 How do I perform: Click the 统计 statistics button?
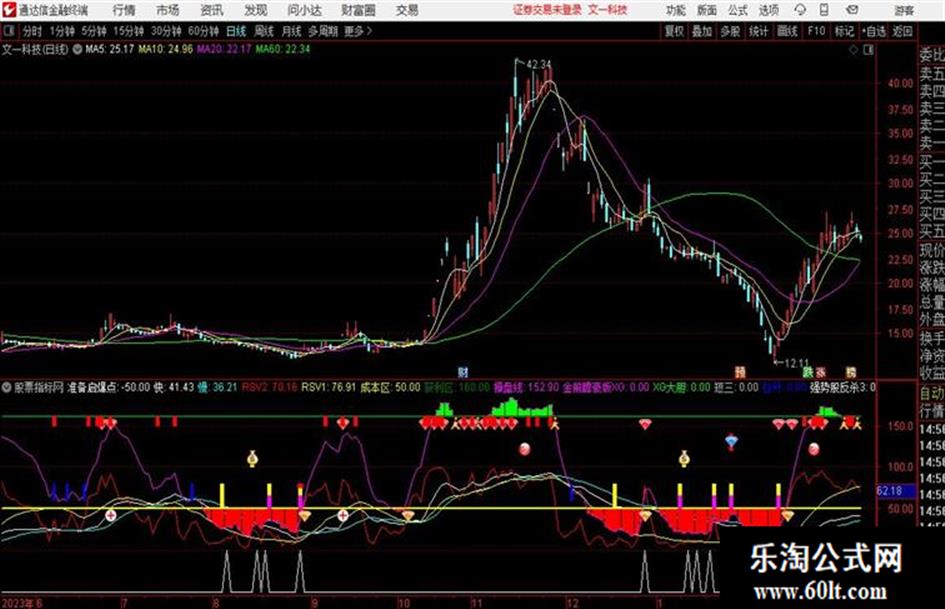coord(759,31)
